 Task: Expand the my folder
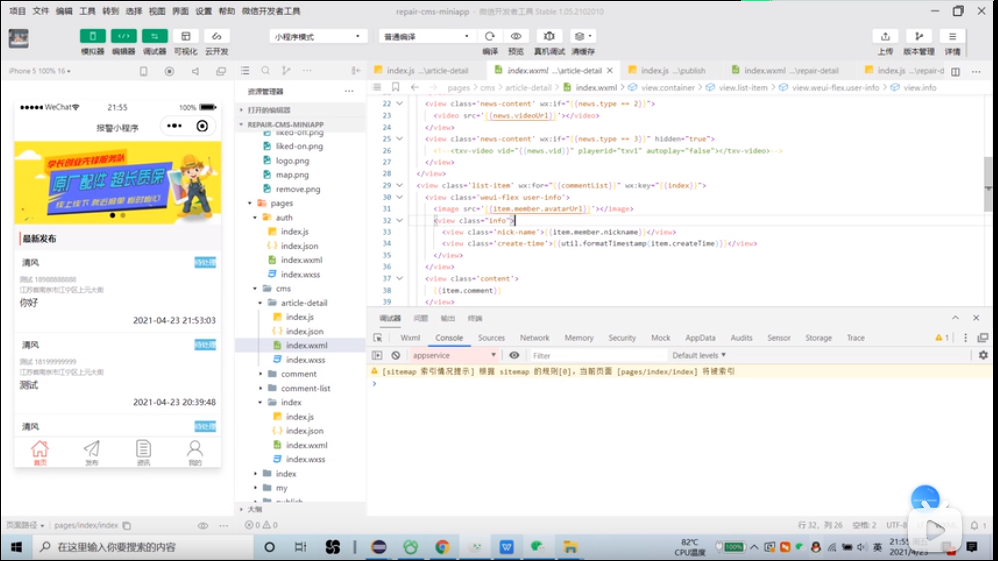click(x=255, y=488)
